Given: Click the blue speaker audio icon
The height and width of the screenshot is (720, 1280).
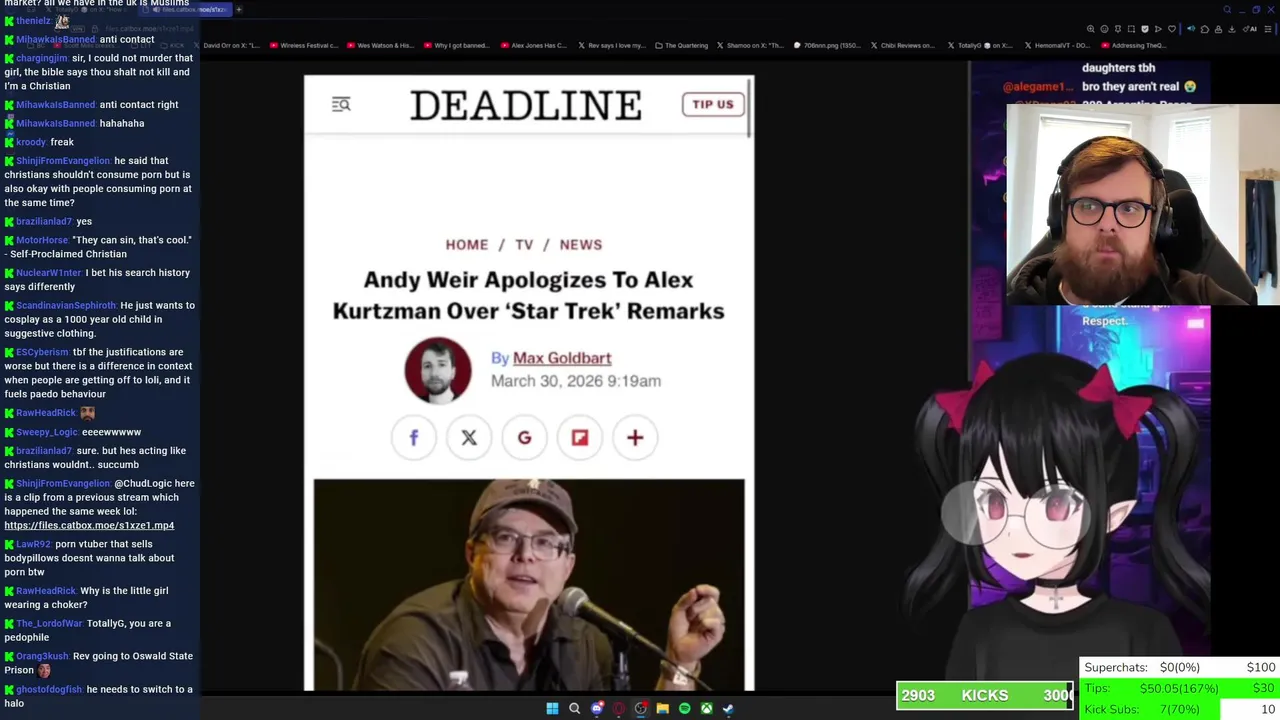Looking at the screenshot, I should [1191, 29].
